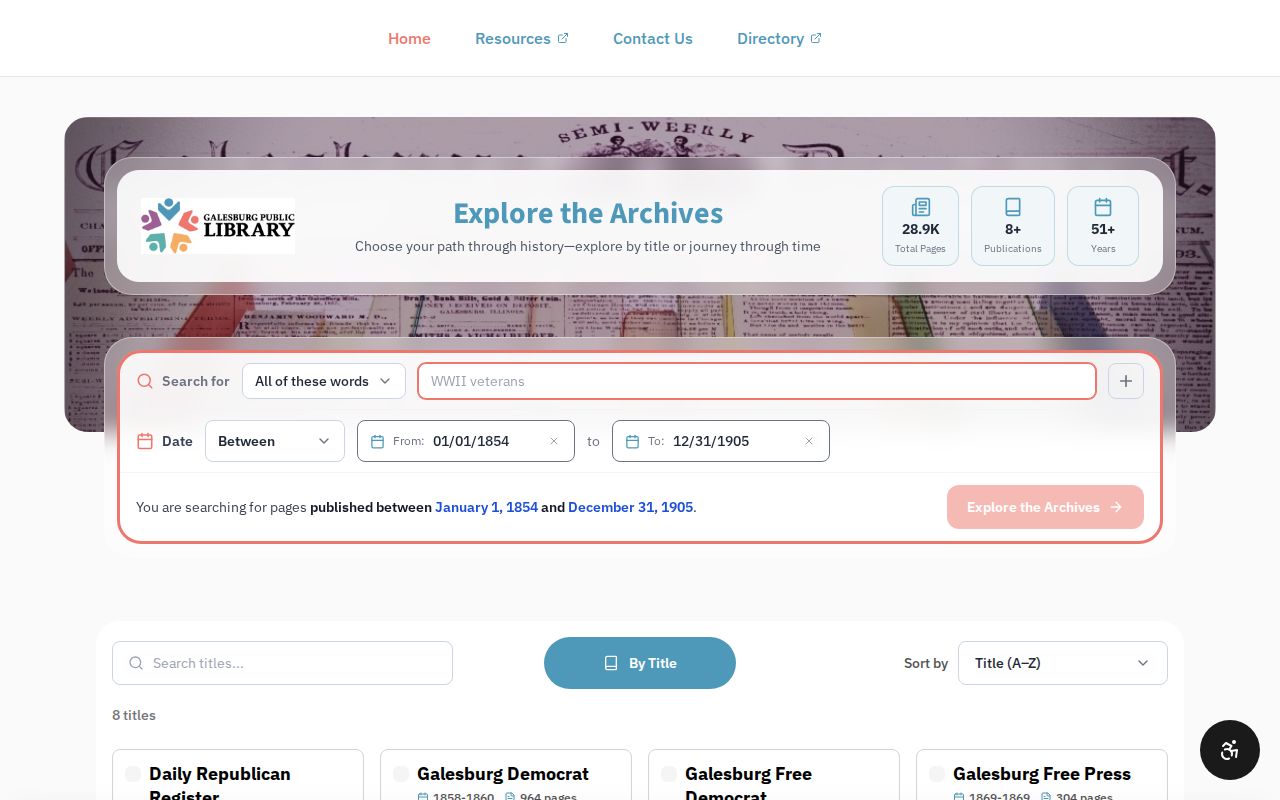Clear the From date 01/01/1854

click(554, 441)
